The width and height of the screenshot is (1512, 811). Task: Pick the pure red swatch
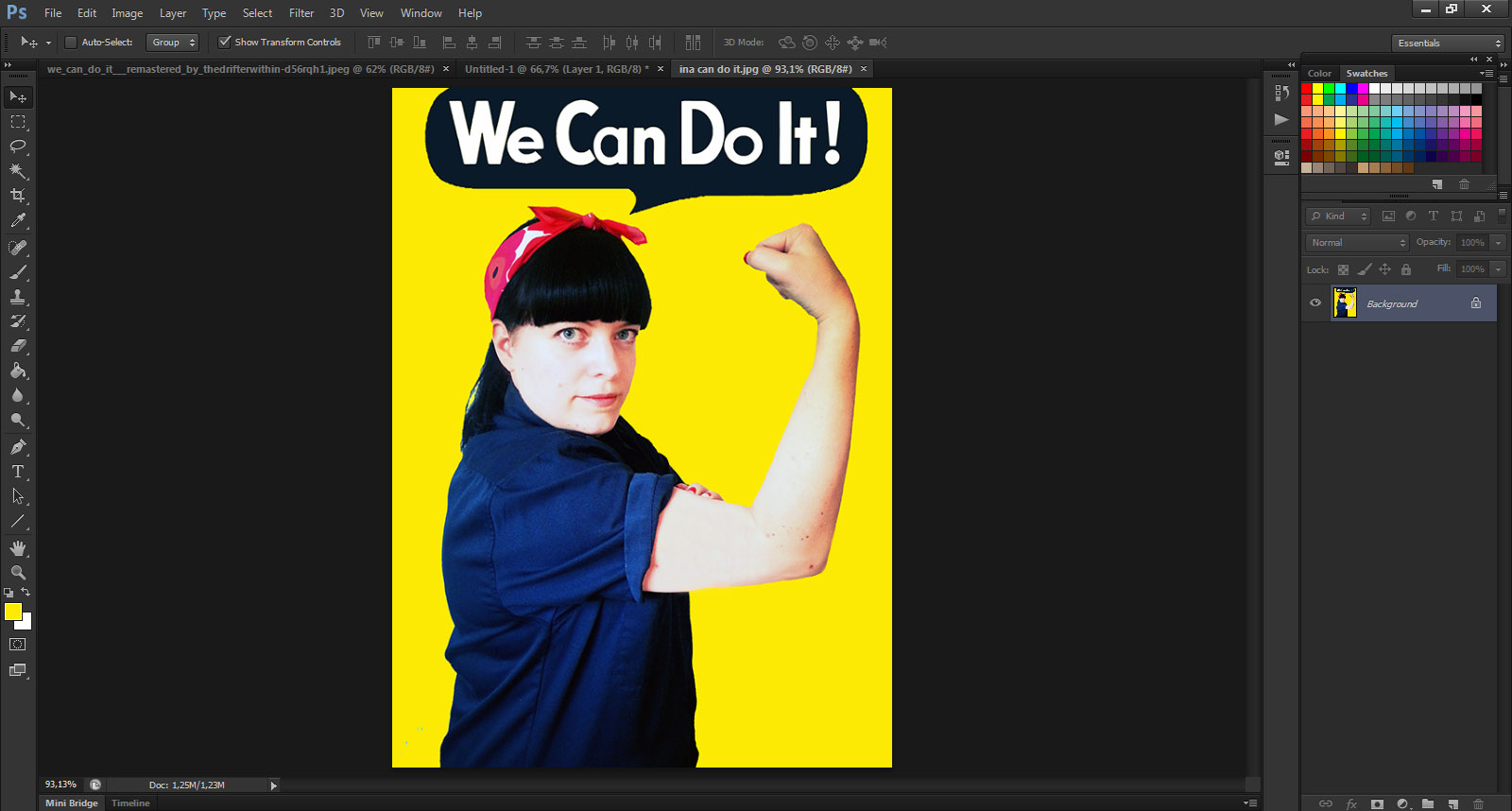coord(1307,89)
